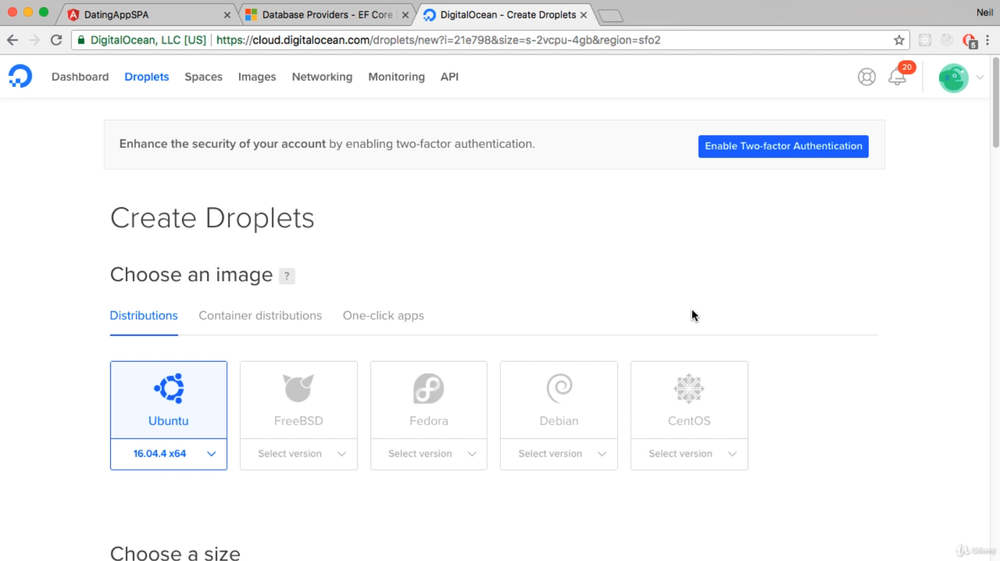
Task: Reload the page with refresh icon
Action: (56, 40)
